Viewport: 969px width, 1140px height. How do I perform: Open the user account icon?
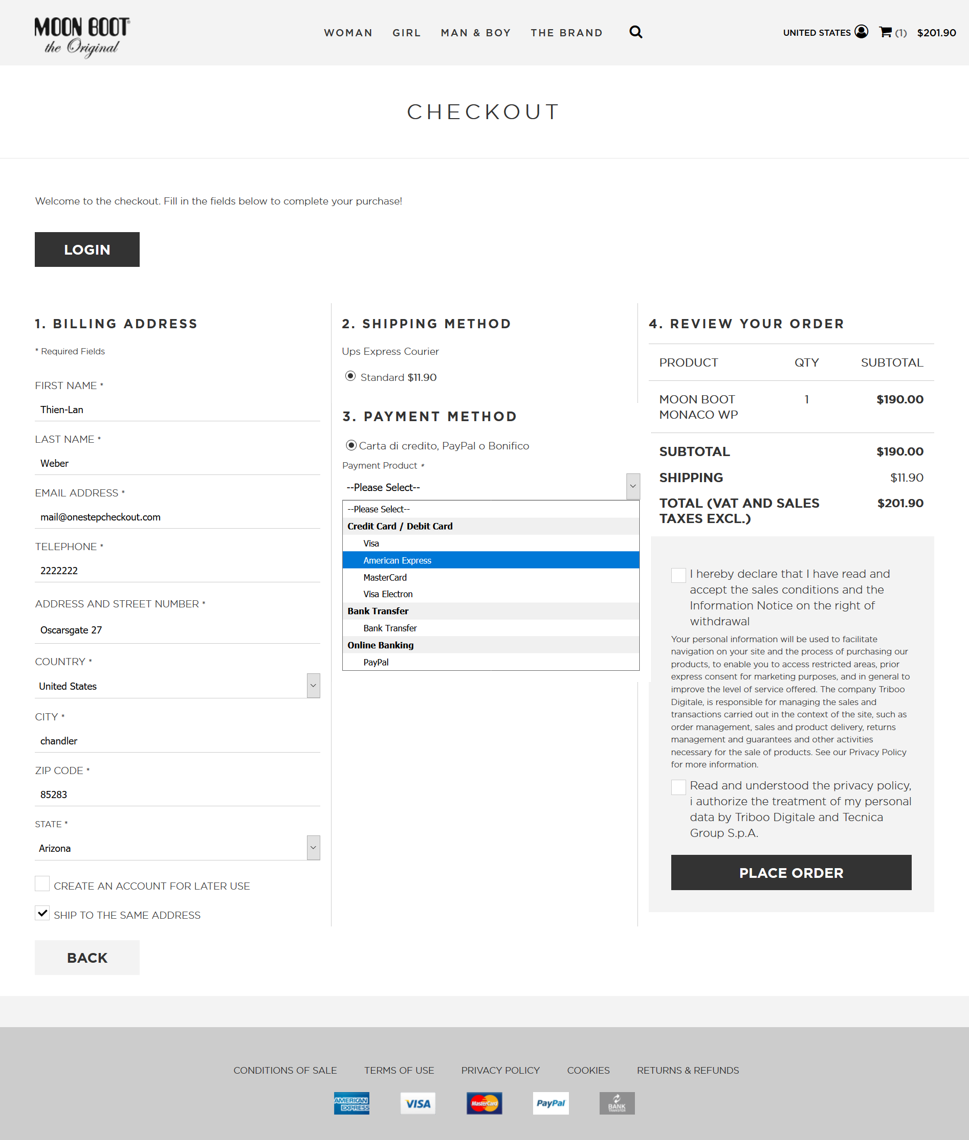pyautogui.click(x=861, y=32)
